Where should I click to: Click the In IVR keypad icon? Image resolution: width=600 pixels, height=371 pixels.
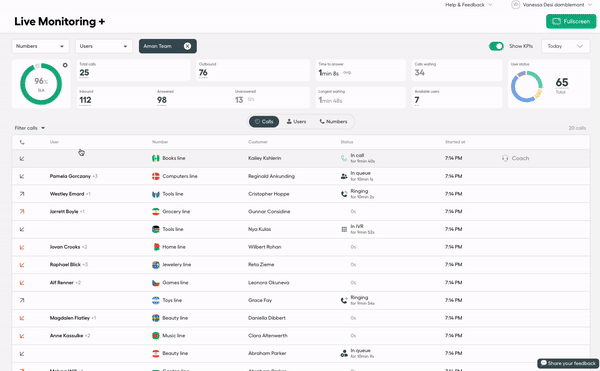[344, 229]
